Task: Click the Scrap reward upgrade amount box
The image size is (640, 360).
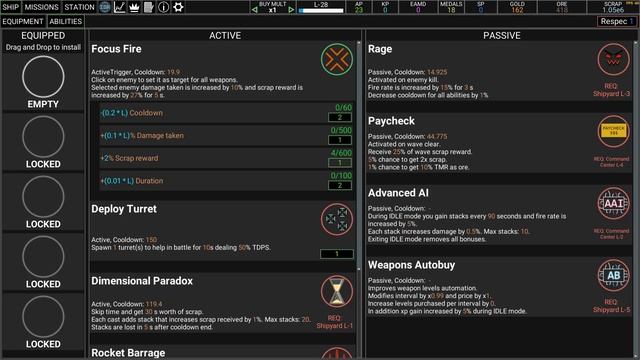Action: [340, 163]
